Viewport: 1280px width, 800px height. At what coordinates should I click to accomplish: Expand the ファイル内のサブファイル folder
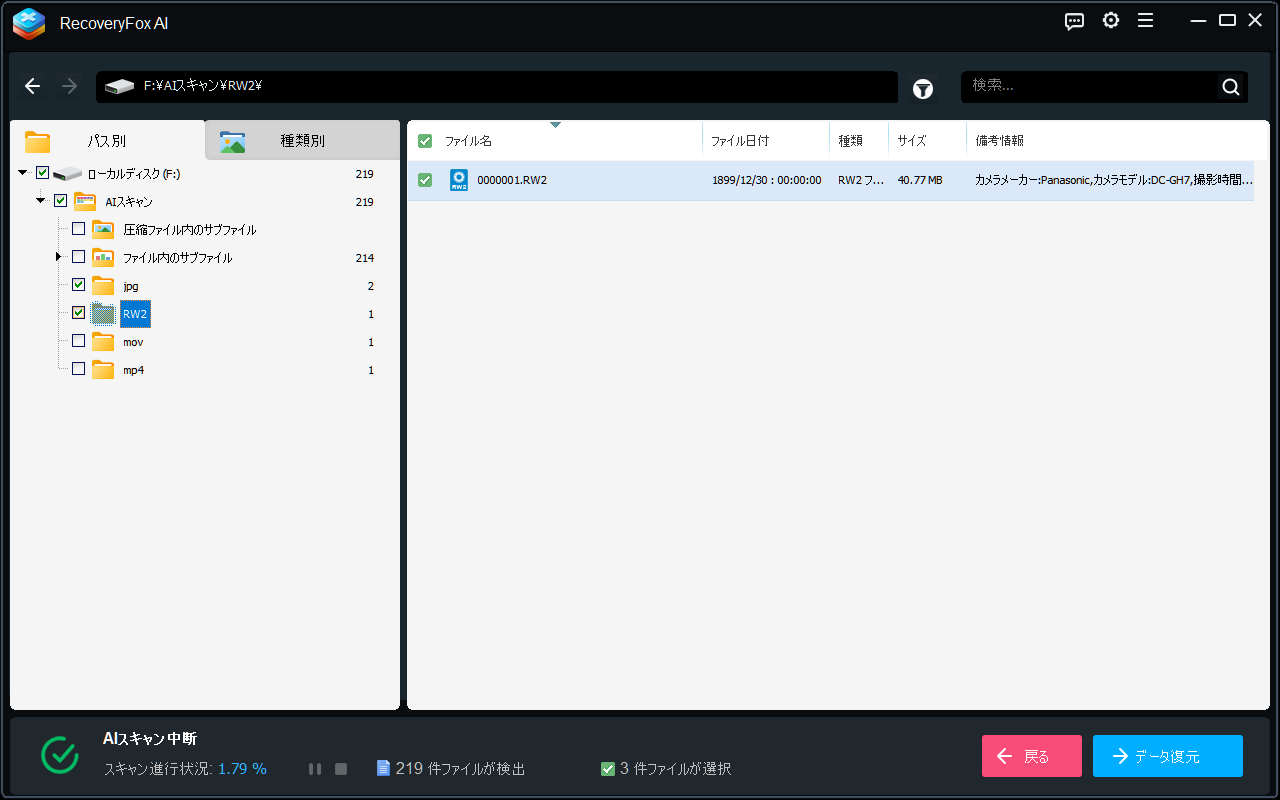59,257
